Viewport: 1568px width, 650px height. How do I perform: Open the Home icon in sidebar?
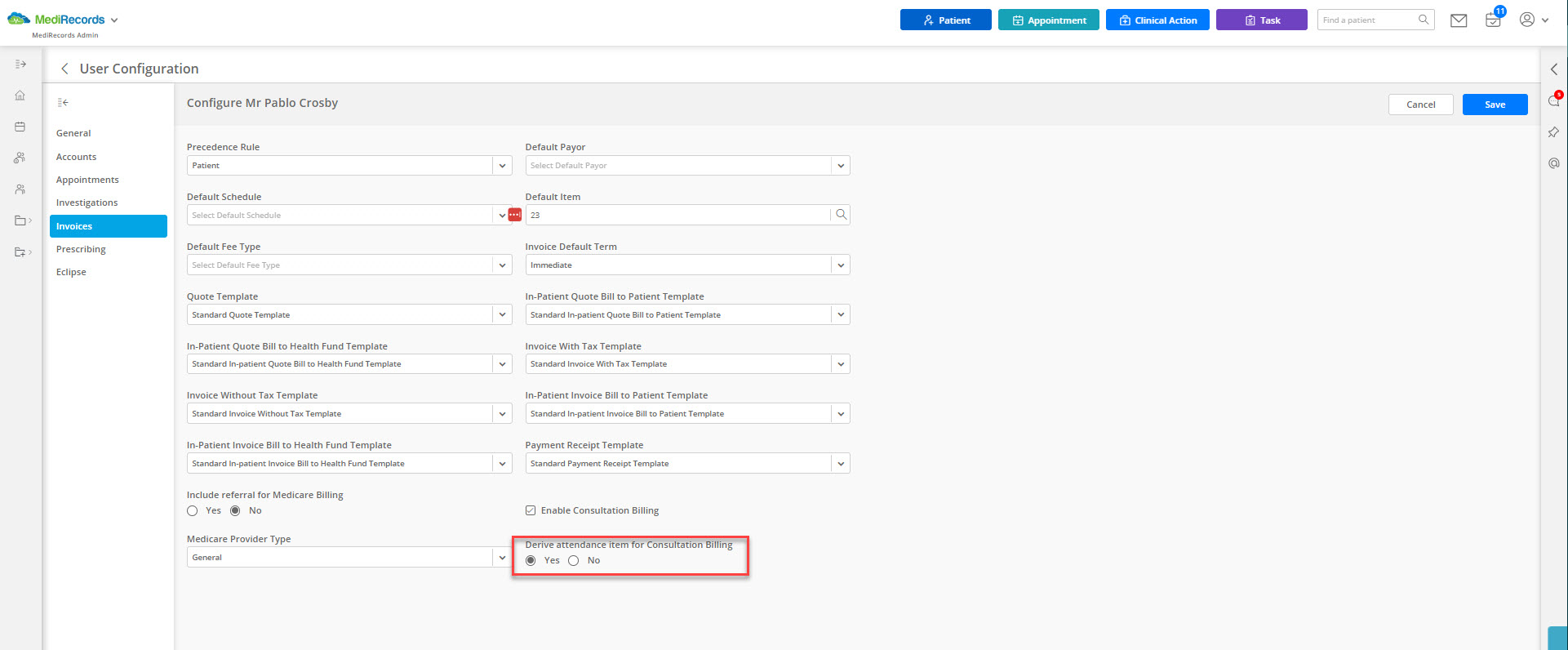20,96
